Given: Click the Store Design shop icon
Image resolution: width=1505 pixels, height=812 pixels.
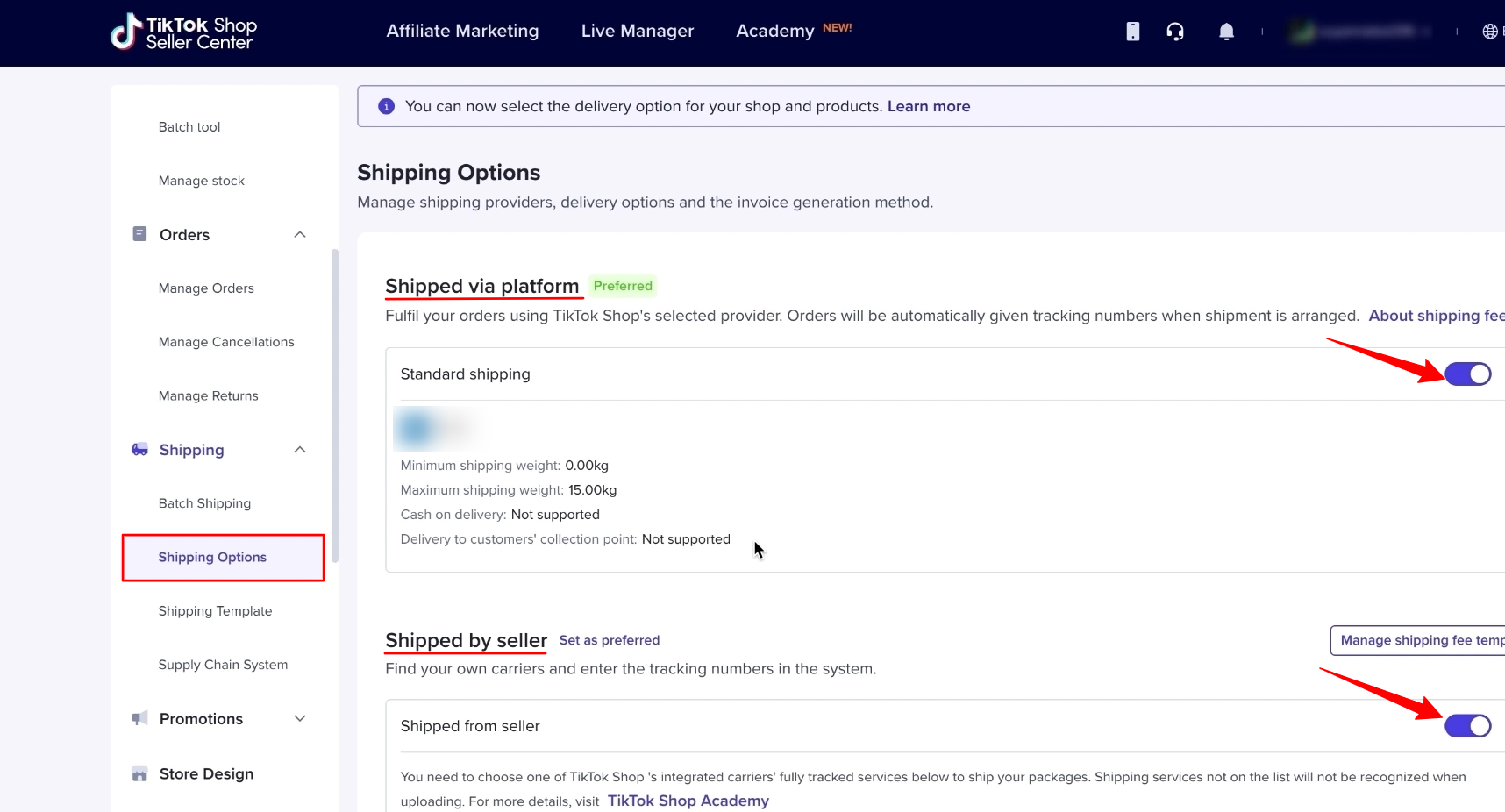Looking at the screenshot, I should (139, 774).
